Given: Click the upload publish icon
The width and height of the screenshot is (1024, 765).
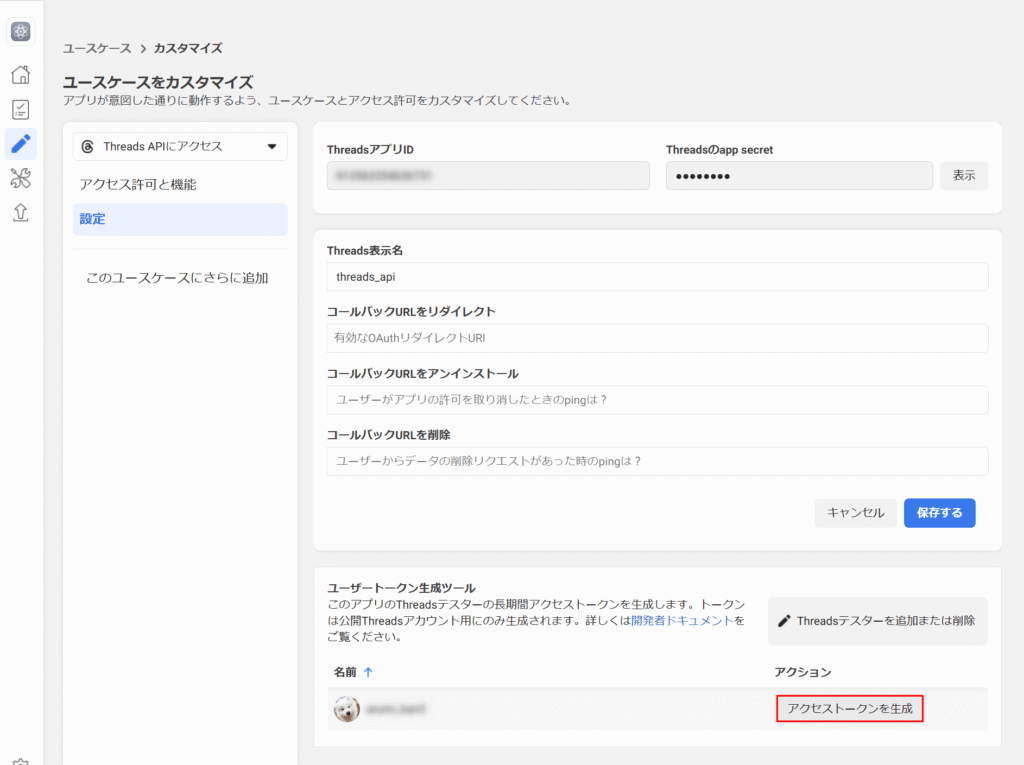Looking at the screenshot, I should tap(20, 212).
